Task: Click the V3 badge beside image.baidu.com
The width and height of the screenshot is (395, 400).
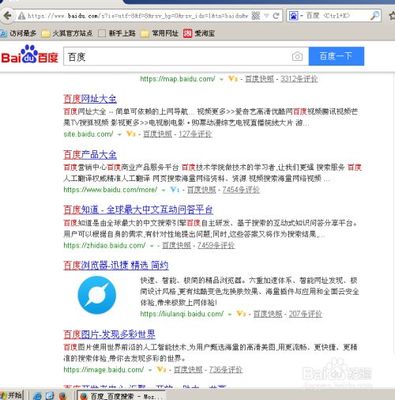Action: click(161, 370)
